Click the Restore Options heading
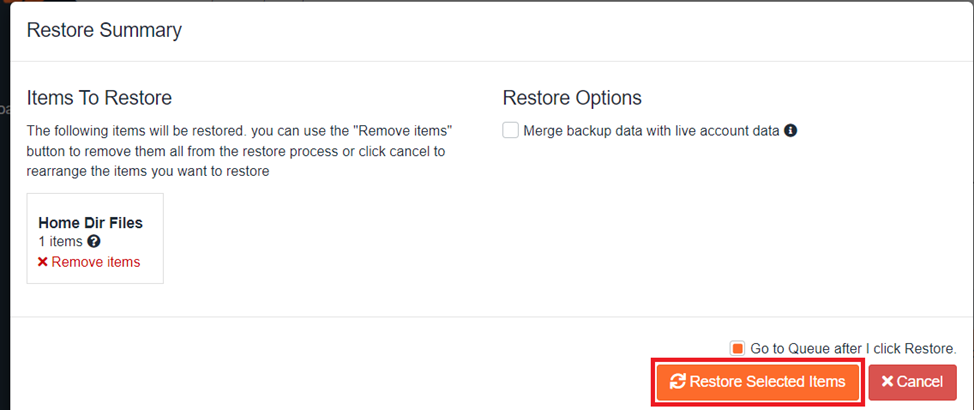Screen dimensions: 974x410 click(x=571, y=98)
